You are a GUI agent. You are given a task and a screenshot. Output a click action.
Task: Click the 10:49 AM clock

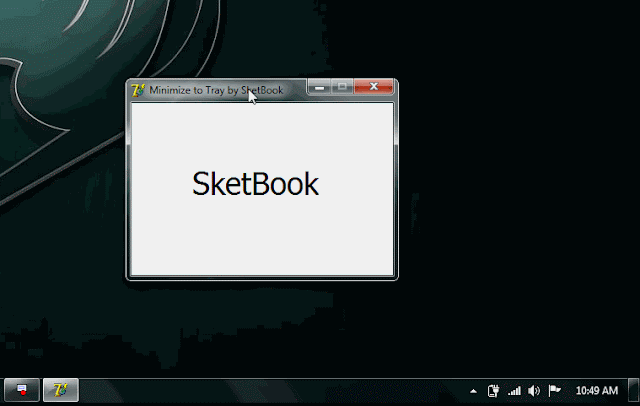pyautogui.click(x=597, y=391)
